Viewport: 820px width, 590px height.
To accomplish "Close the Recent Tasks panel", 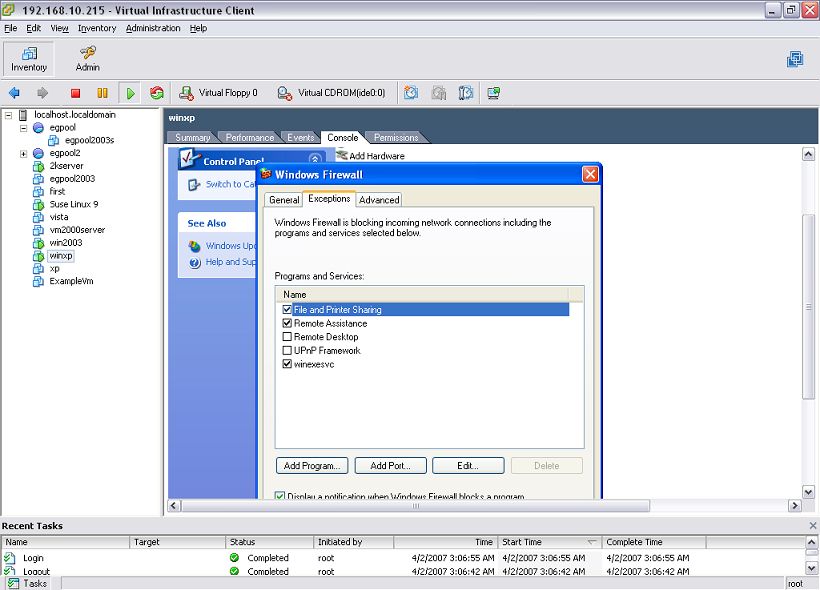I will pos(813,526).
